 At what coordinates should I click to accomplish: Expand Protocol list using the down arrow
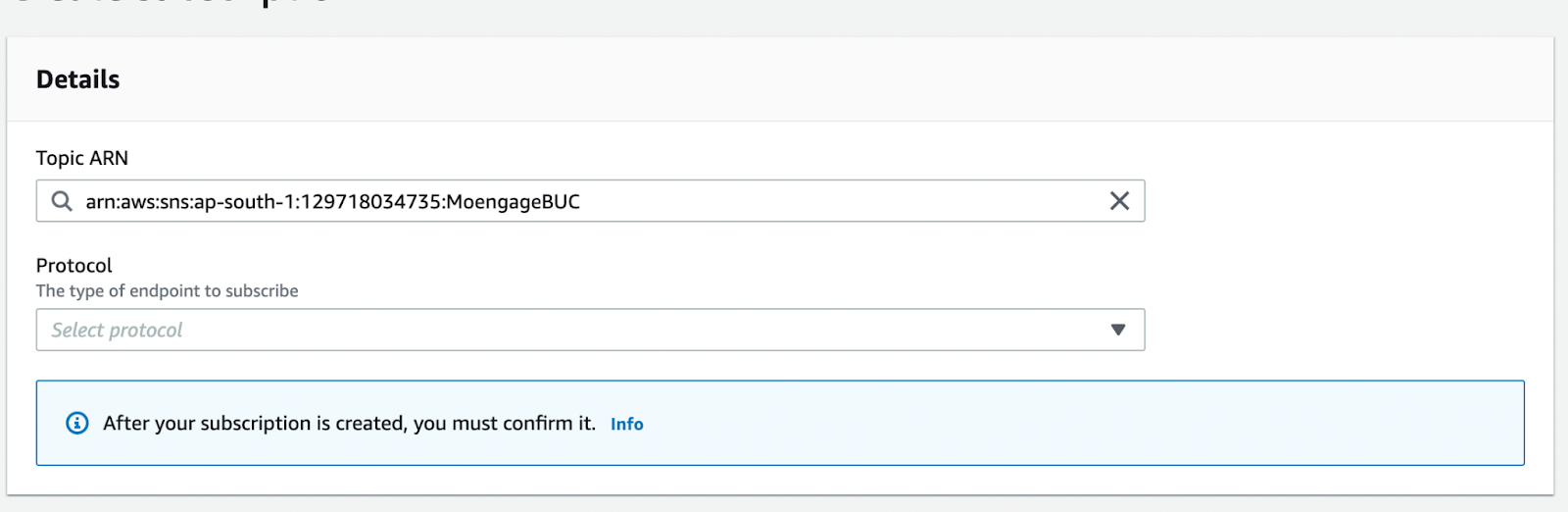(x=1118, y=330)
